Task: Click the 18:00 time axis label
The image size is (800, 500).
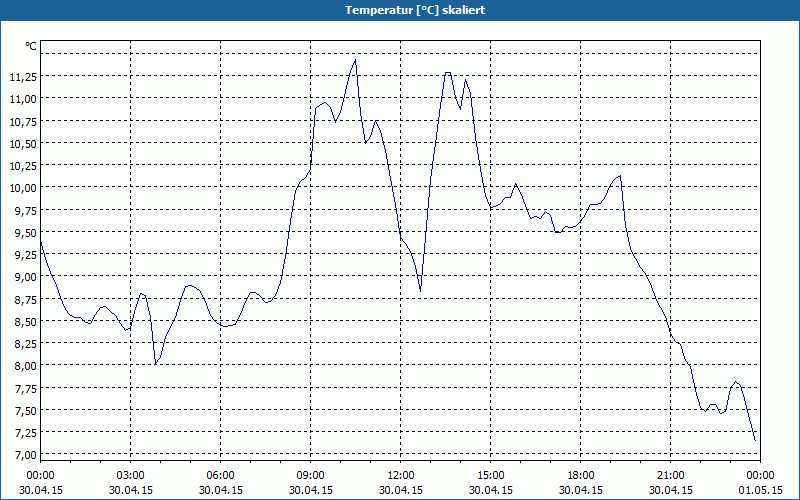Action: pyautogui.click(x=581, y=476)
